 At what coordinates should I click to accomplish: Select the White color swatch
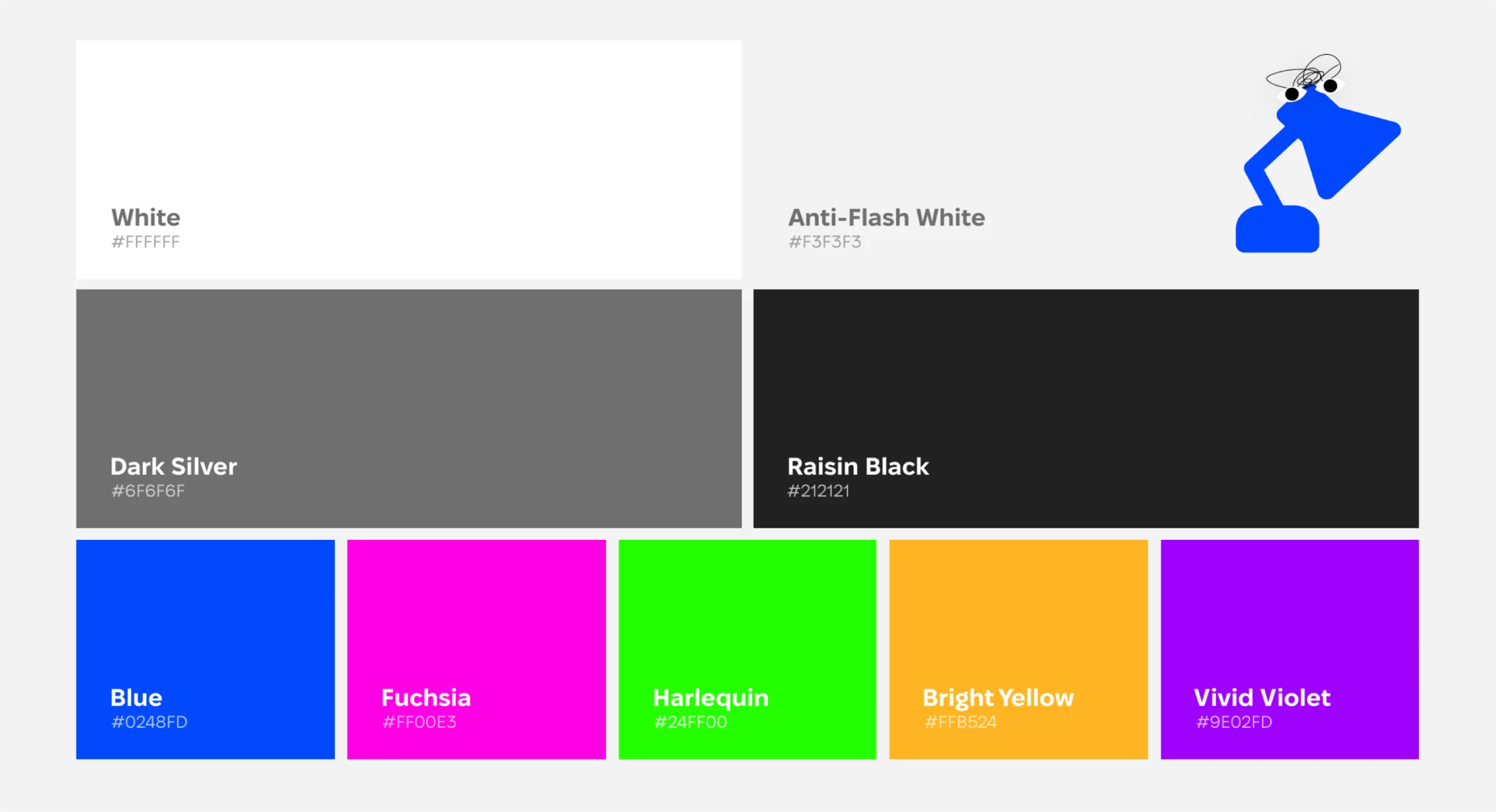[408, 159]
